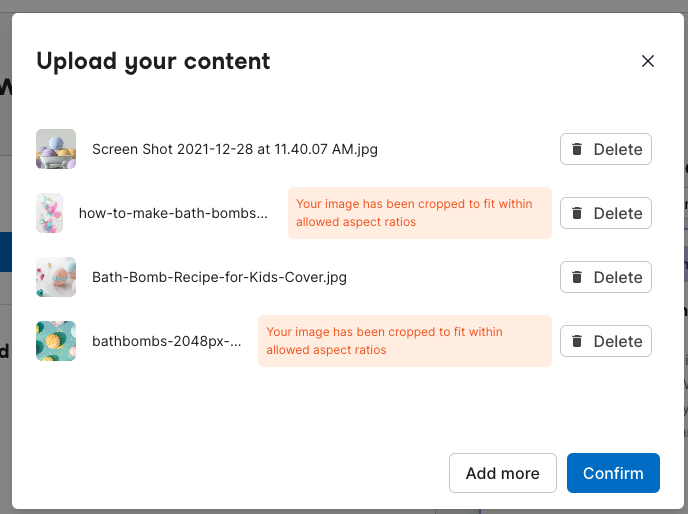
Task: Click the how-to-make-bath-bombs filename text
Action: (x=174, y=213)
